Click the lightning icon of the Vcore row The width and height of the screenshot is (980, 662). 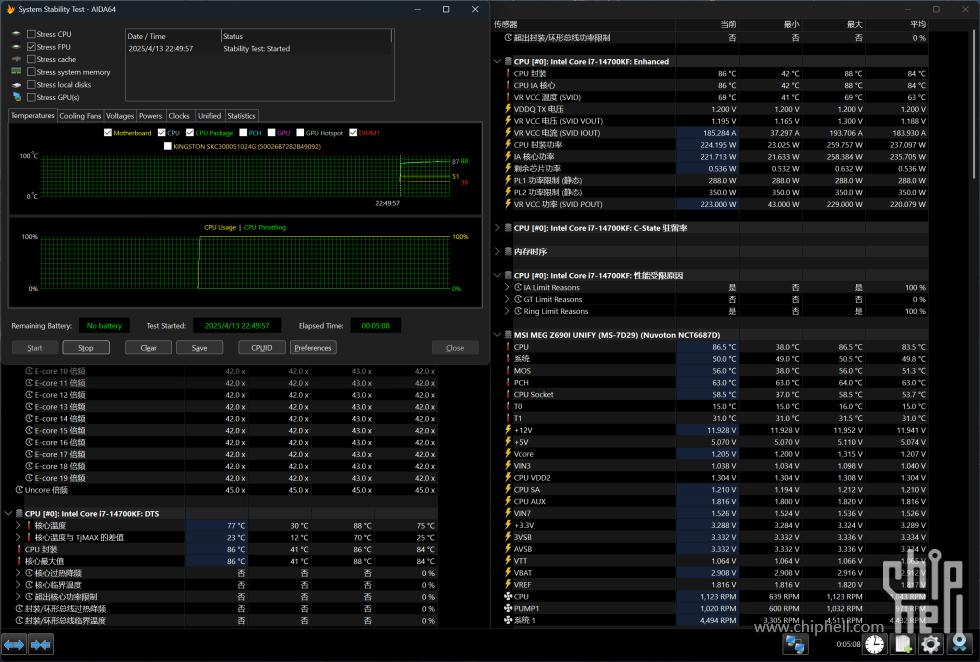pos(508,454)
